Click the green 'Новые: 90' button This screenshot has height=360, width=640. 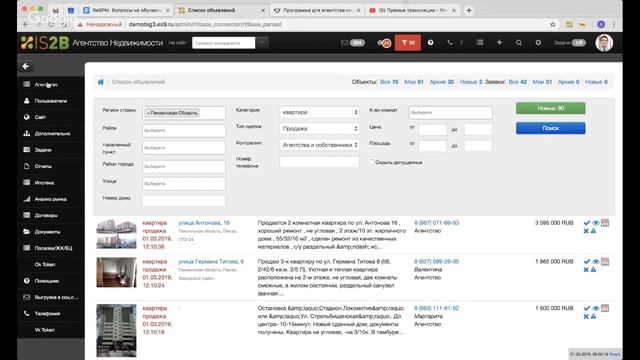(x=551, y=108)
